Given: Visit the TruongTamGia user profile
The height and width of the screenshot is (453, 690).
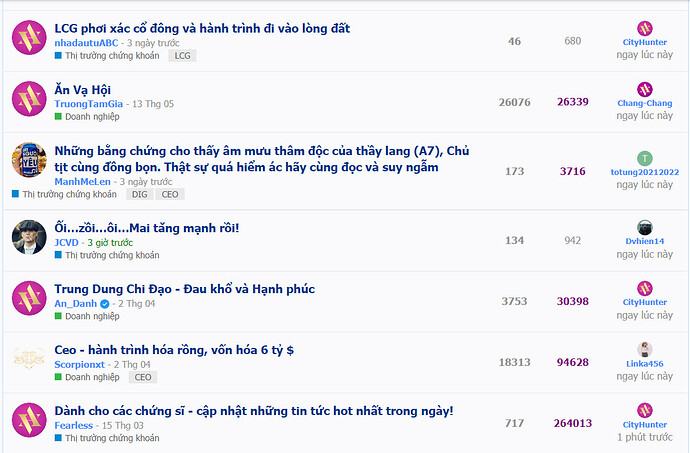Looking at the screenshot, I should pos(88,104).
